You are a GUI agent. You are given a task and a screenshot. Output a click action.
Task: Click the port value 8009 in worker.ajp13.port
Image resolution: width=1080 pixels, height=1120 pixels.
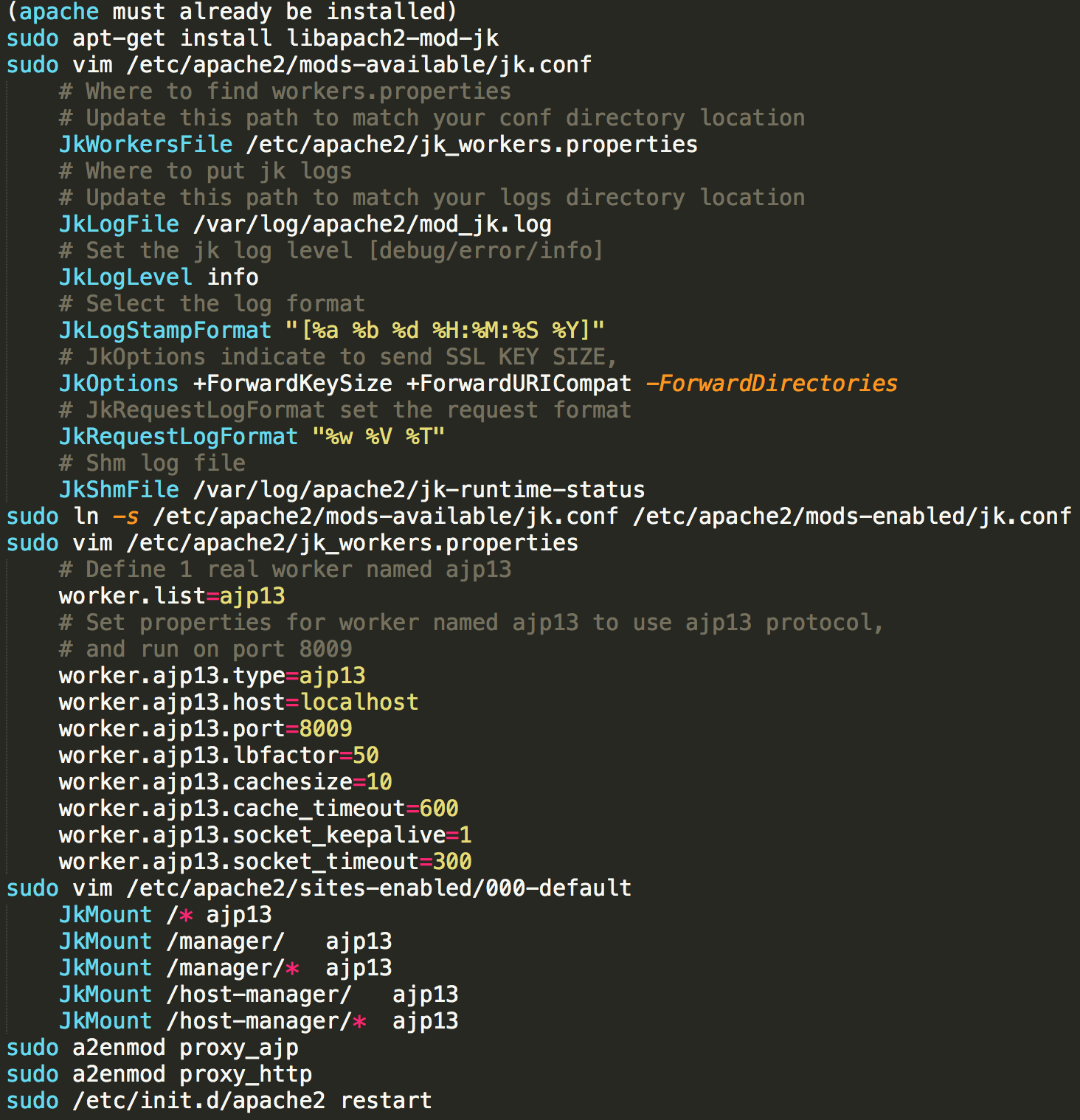point(325,729)
